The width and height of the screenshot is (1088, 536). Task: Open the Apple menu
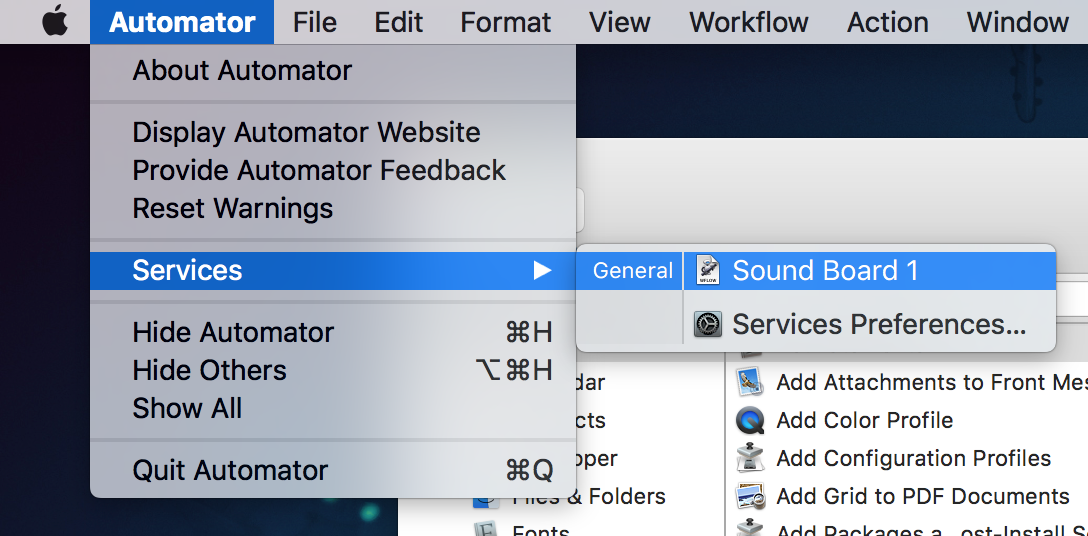pyautogui.click(x=55, y=22)
